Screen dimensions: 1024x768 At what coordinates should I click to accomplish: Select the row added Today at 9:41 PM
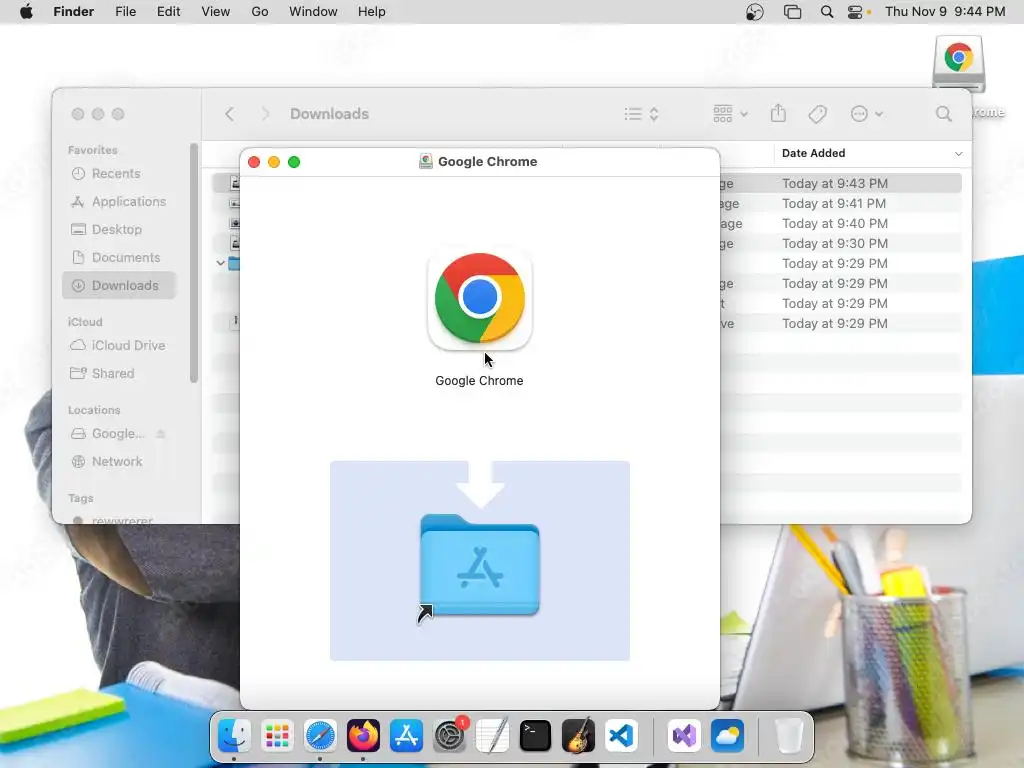click(840, 204)
